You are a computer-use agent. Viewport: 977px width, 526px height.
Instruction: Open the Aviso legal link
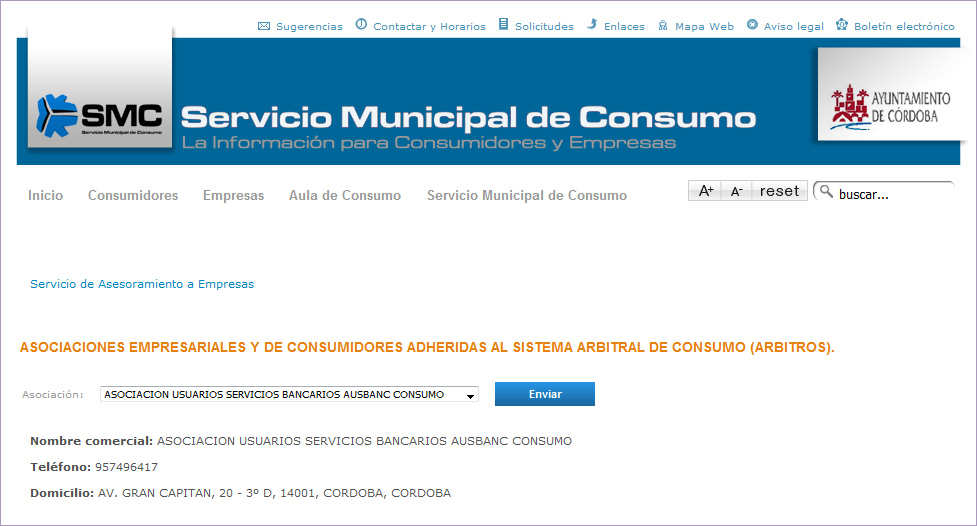(793, 27)
